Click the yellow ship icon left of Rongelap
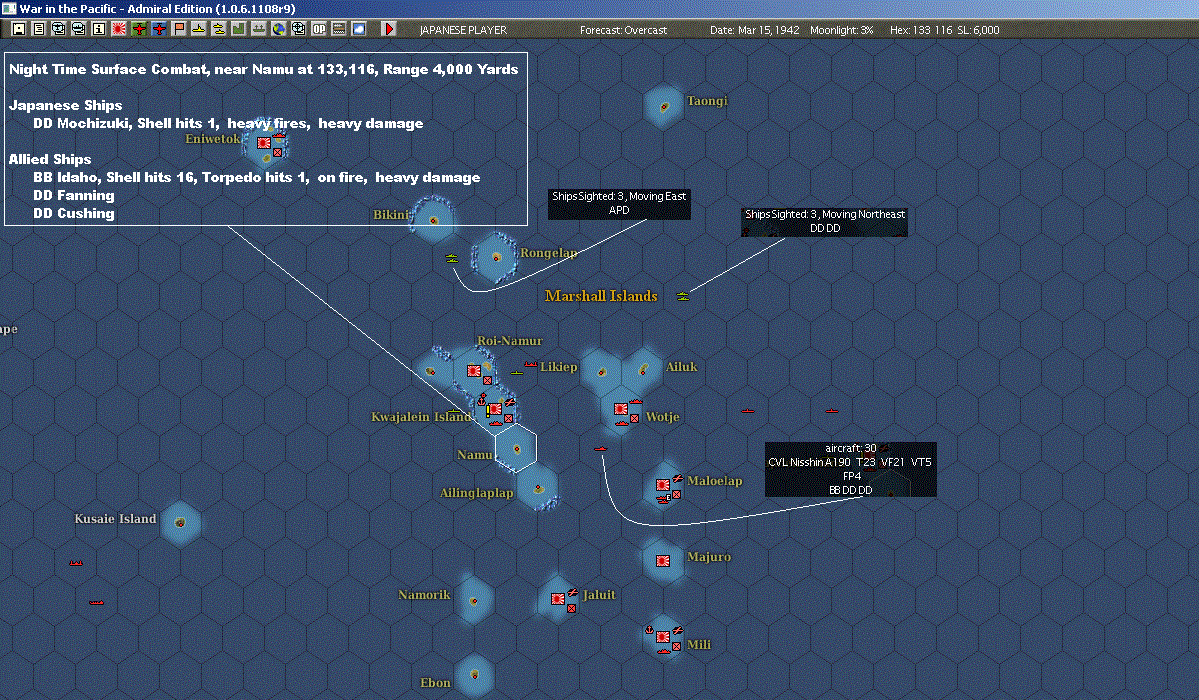Viewport: 1199px width, 700px height. pyautogui.click(x=452, y=259)
